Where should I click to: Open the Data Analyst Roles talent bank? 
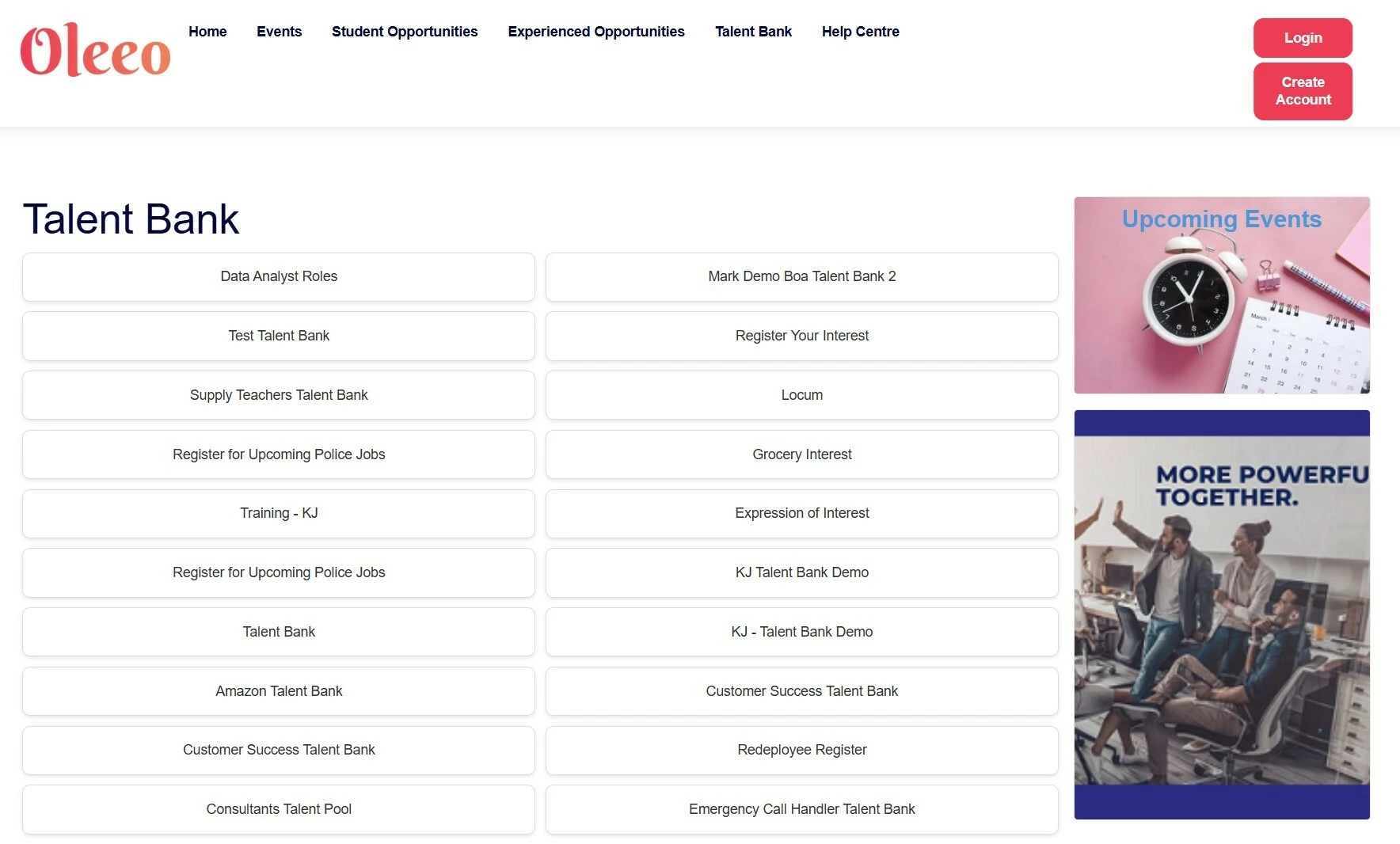[x=279, y=277]
